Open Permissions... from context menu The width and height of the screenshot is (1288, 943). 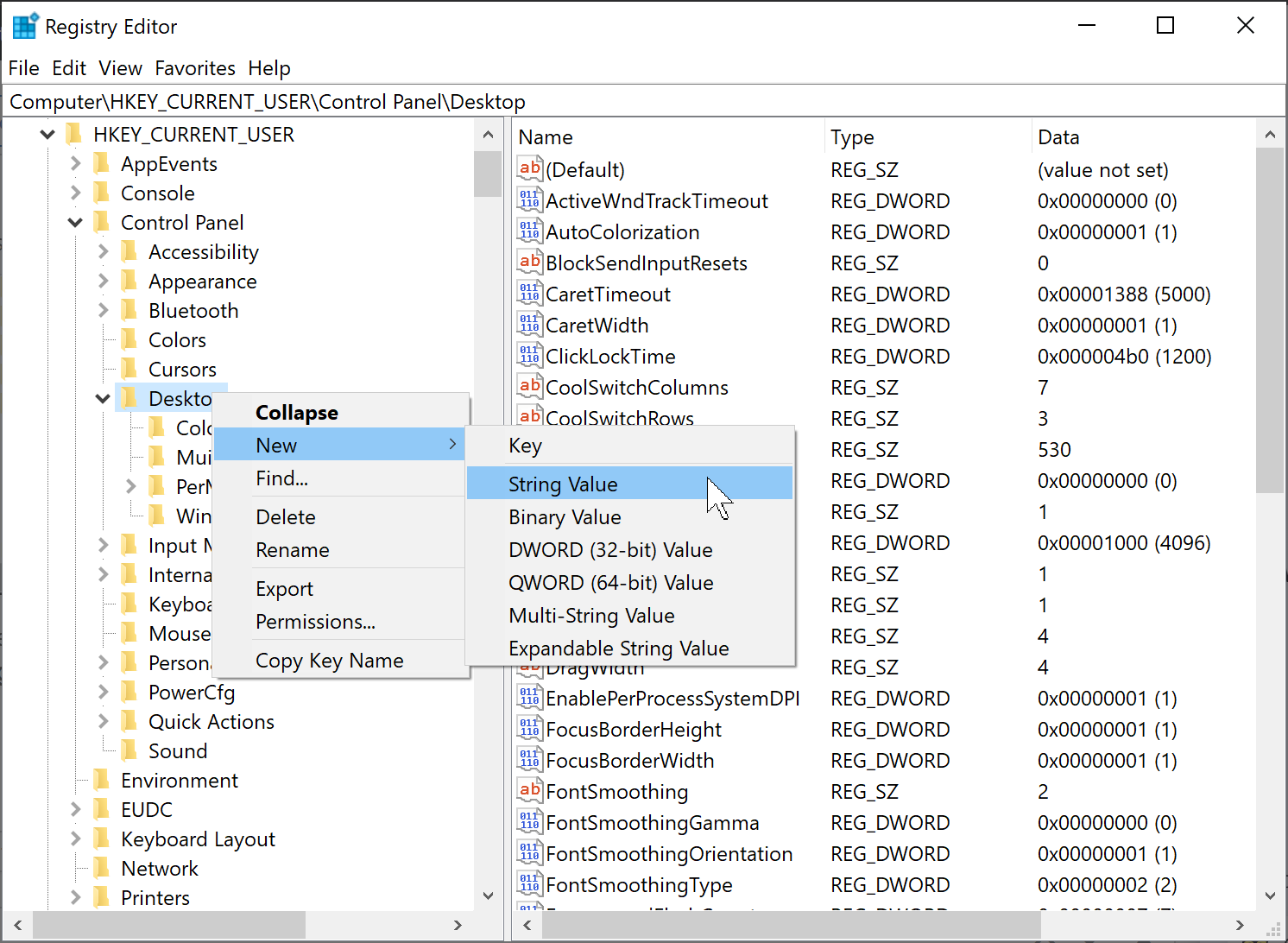[x=338, y=621]
